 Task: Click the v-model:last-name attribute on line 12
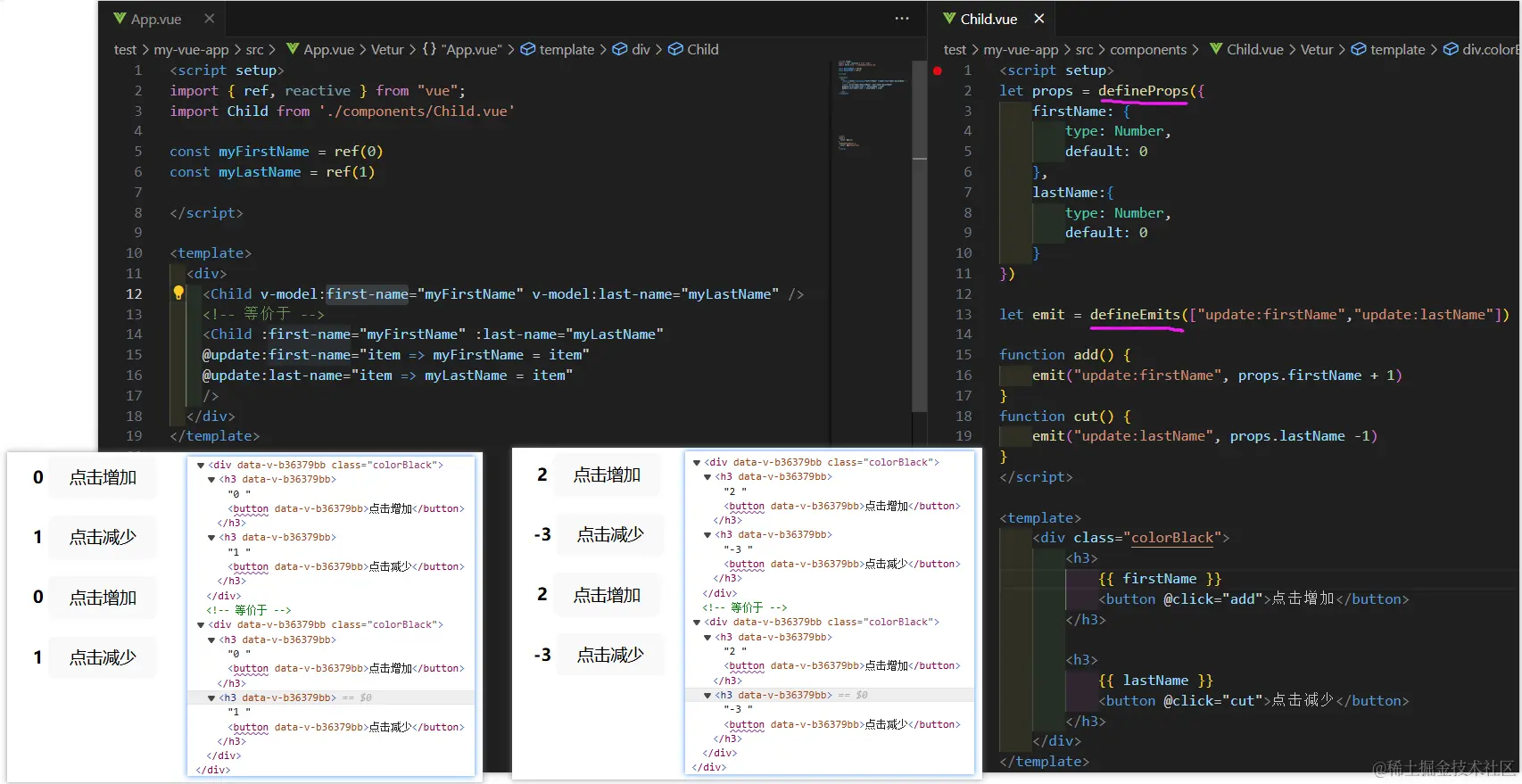(x=656, y=294)
